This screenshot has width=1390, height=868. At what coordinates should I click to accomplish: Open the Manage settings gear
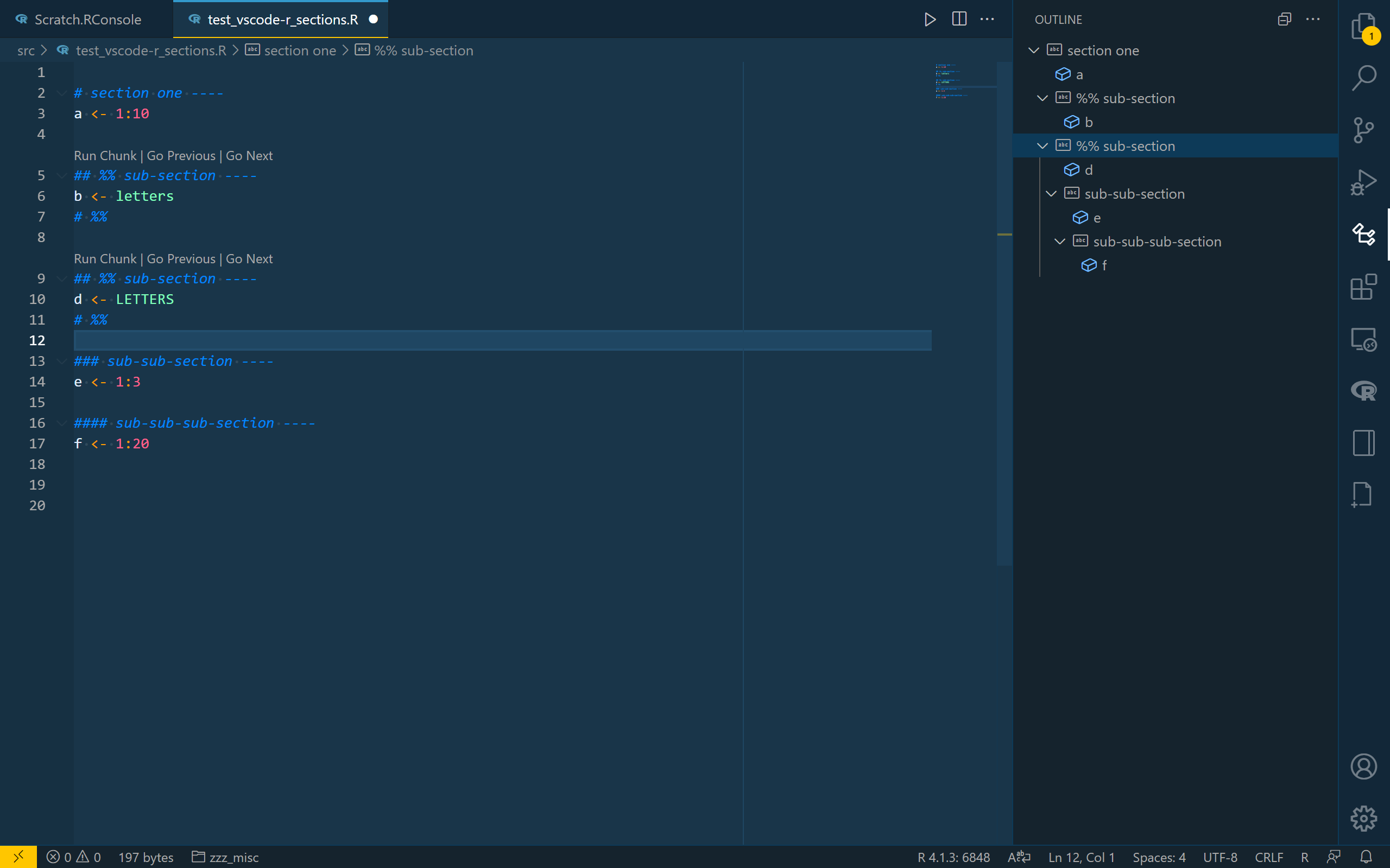[x=1363, y=818]
